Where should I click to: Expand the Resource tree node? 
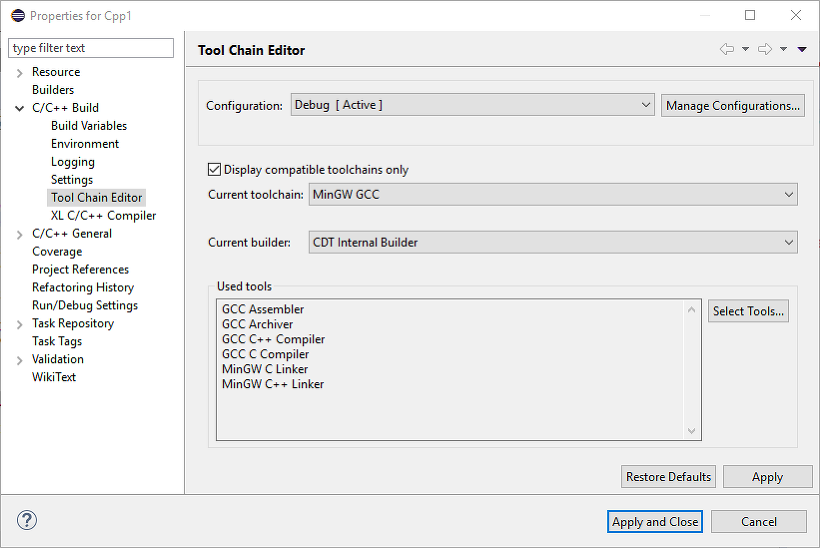click(x=19, y=73)
